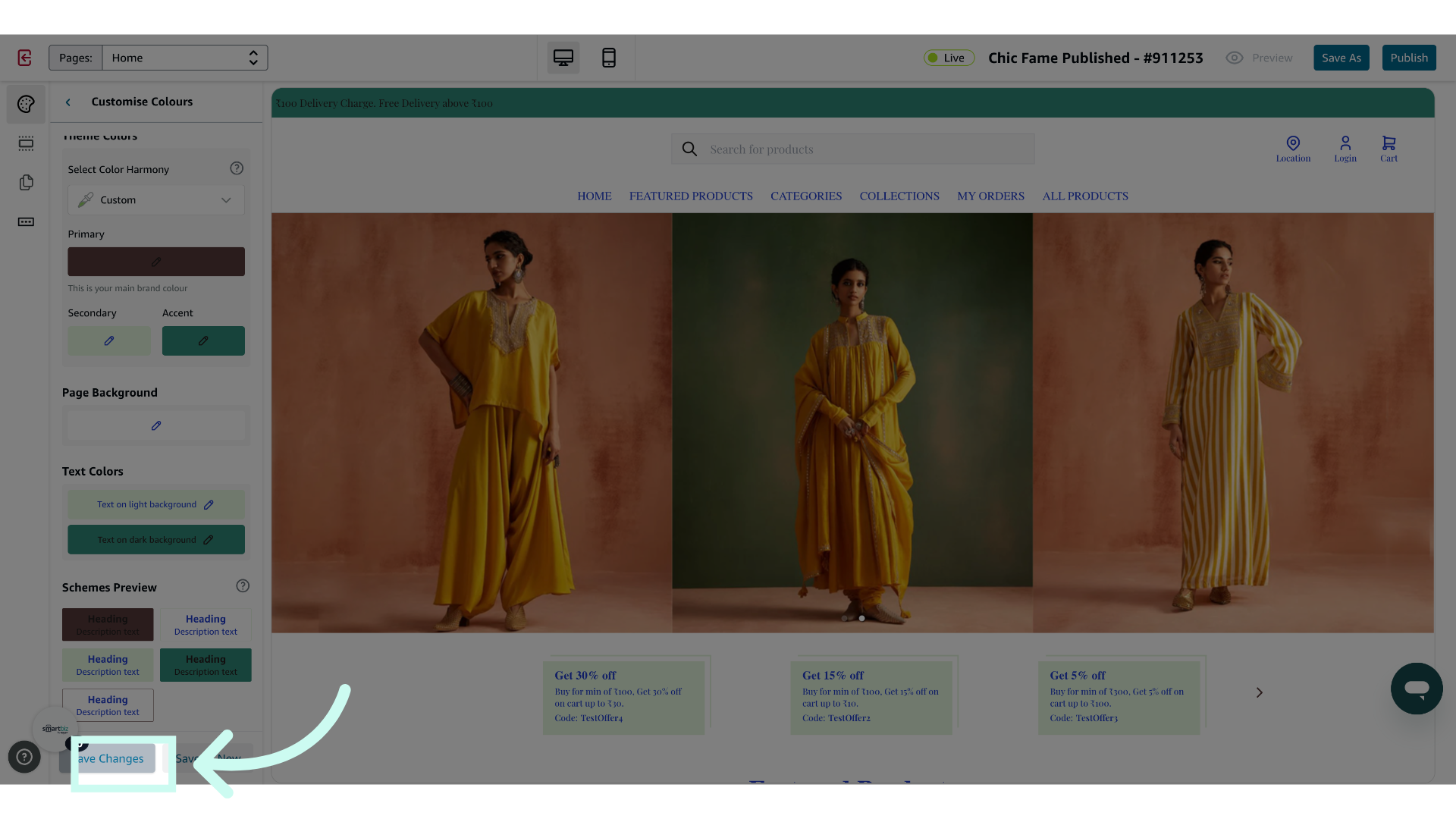Edit the Accent colour swatch
1456x819 pixels.
[x=203, y=341]
